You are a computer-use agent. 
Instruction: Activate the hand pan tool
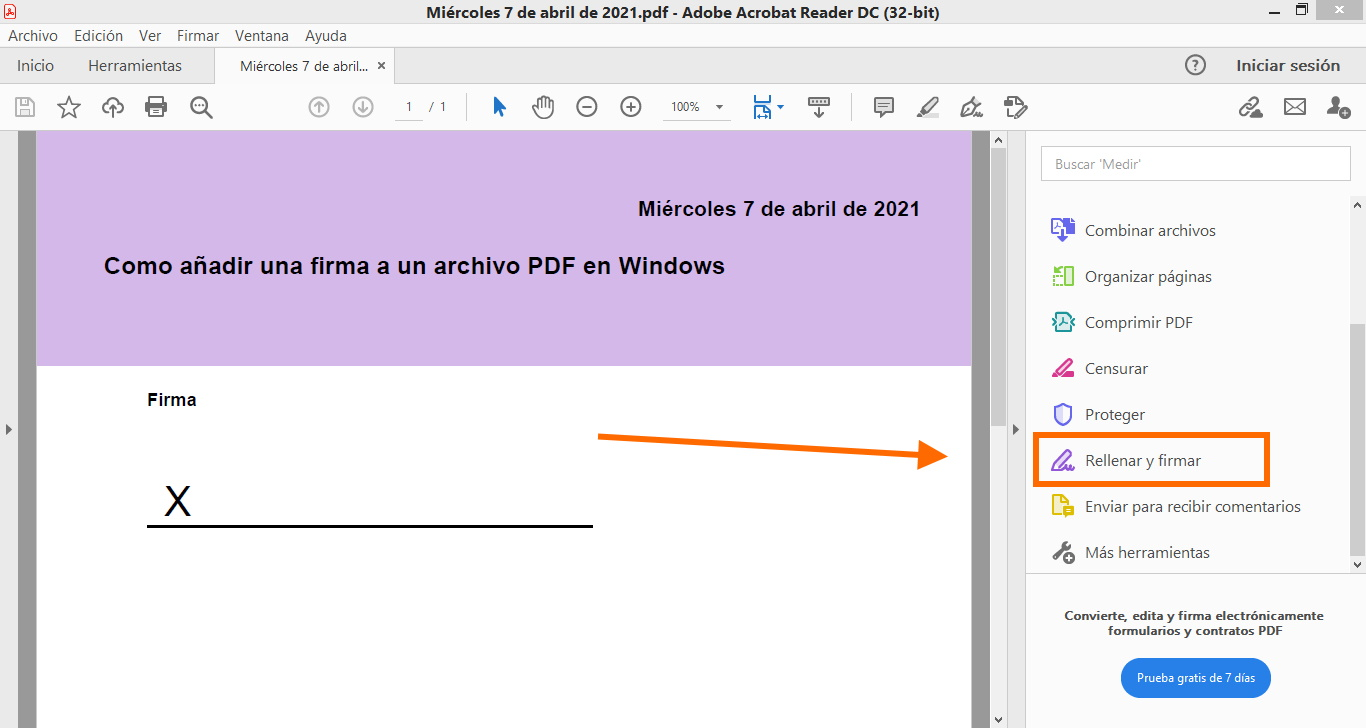543,107
